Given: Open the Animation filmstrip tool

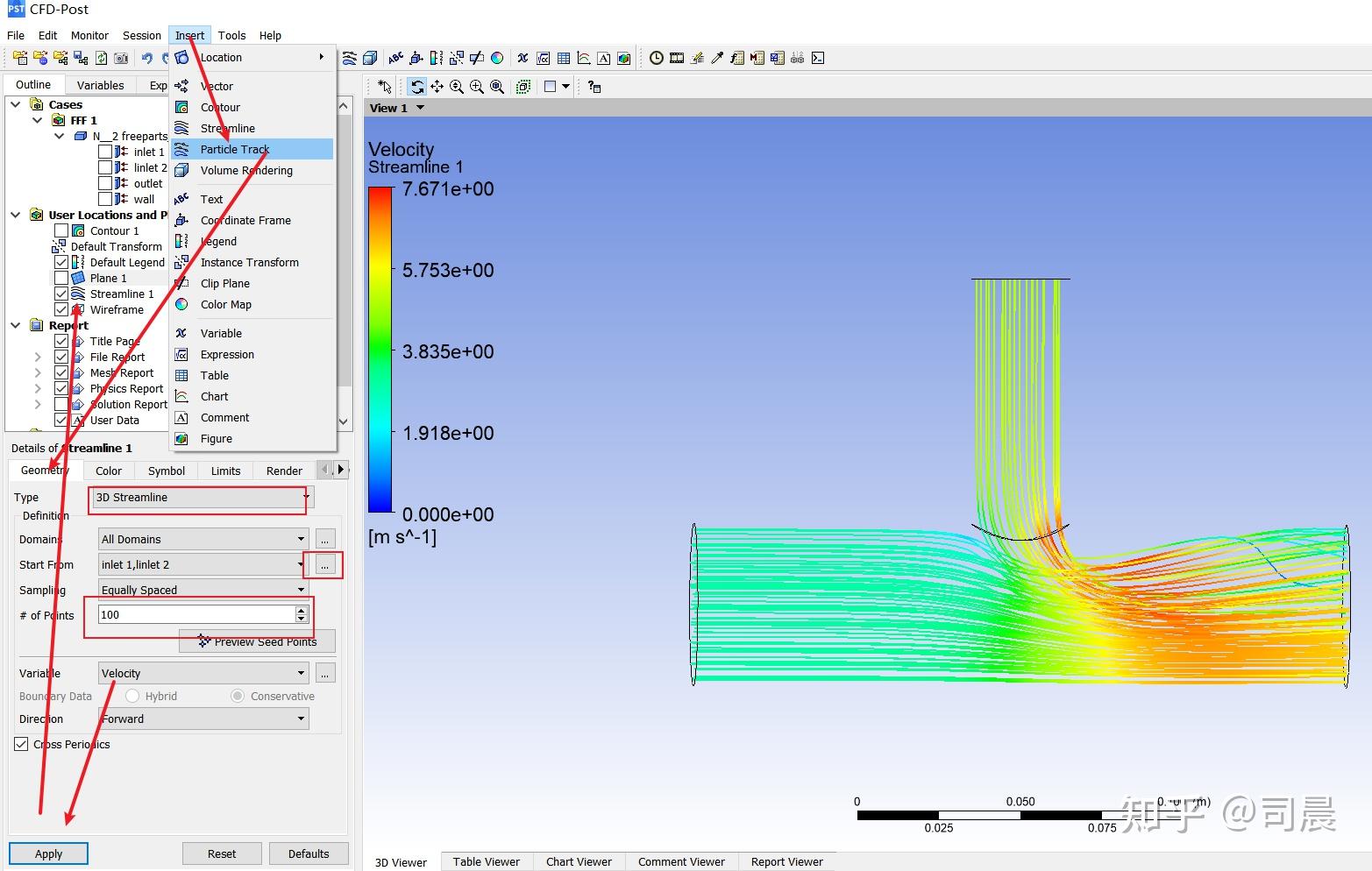Looking at the screenshot, I should coord(677,59).
